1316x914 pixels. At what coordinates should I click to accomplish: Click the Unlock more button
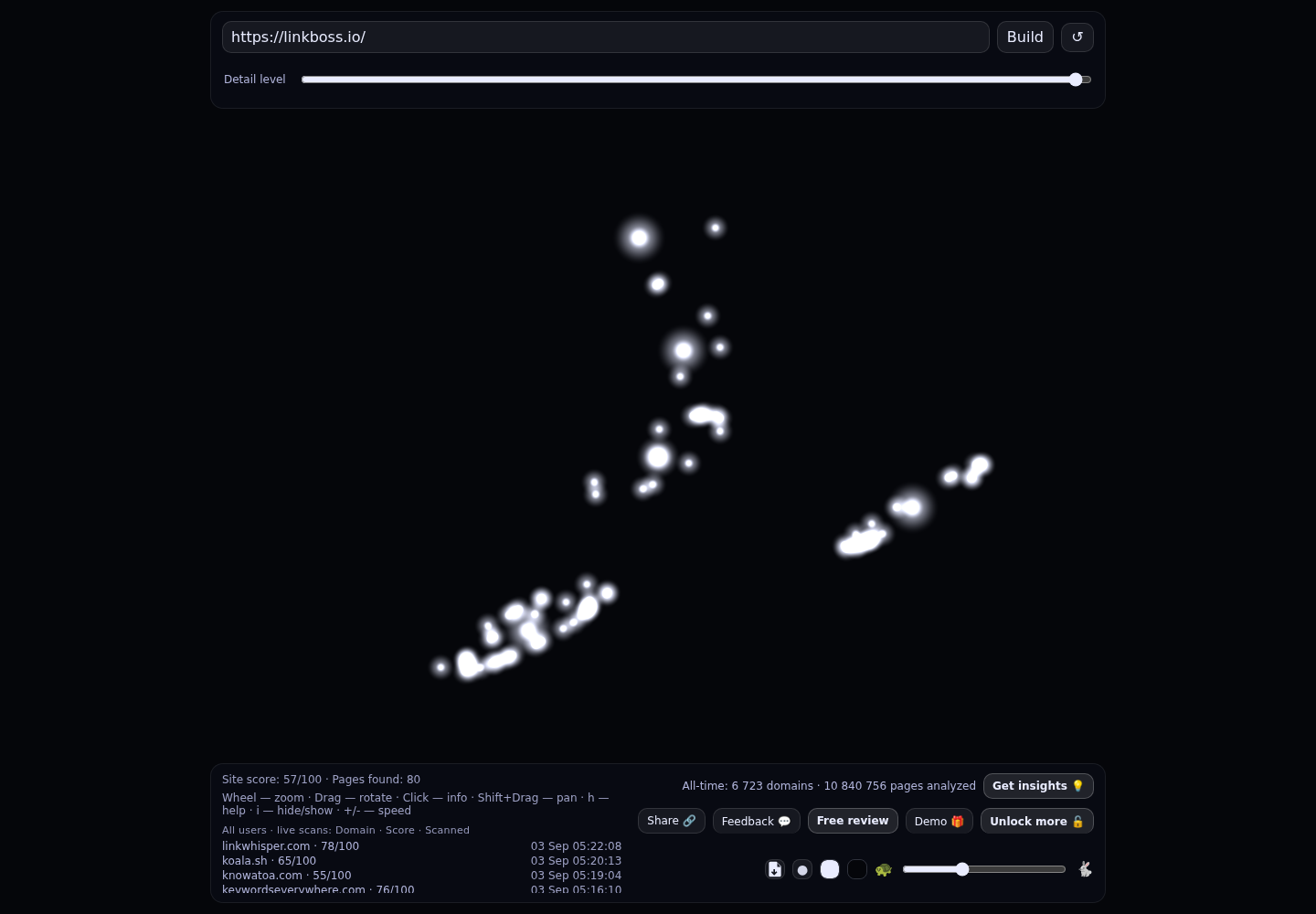(x=1037, y=821)
